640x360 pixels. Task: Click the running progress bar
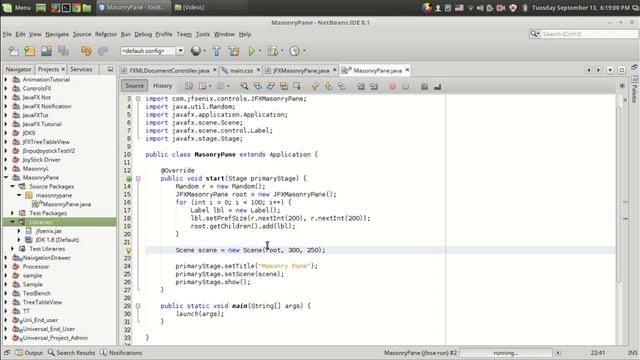click(506, 353)
